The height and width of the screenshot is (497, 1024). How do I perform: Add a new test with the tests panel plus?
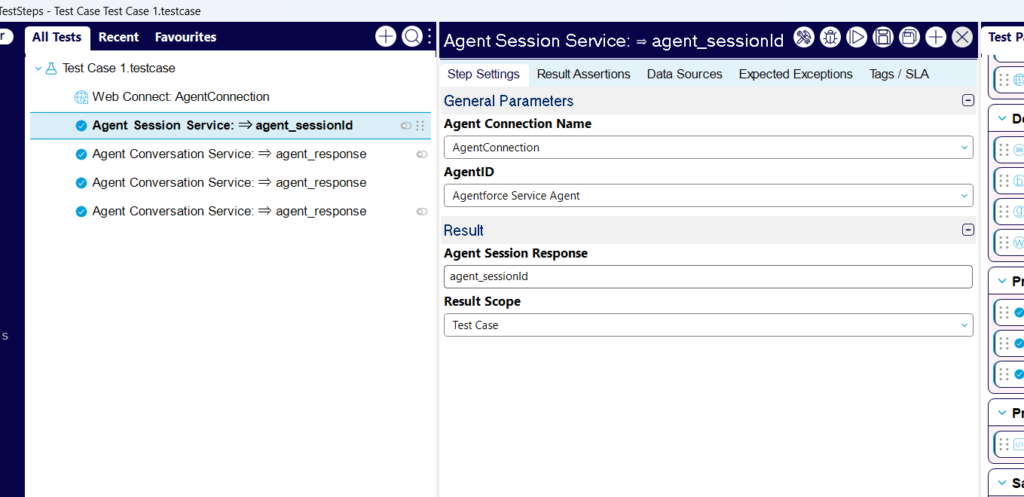click(385, 37)
